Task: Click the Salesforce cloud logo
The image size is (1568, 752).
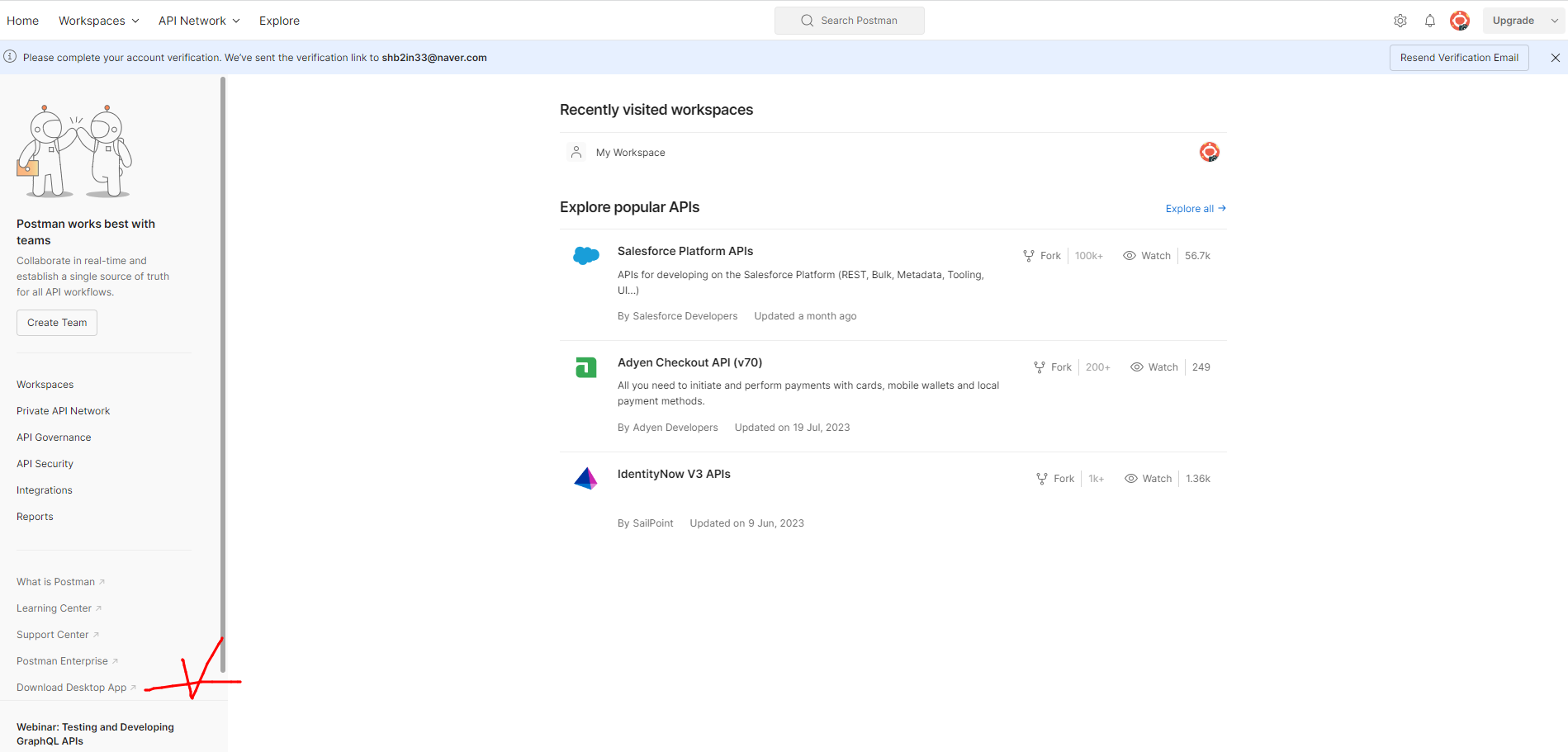Action: coord(586,256)
